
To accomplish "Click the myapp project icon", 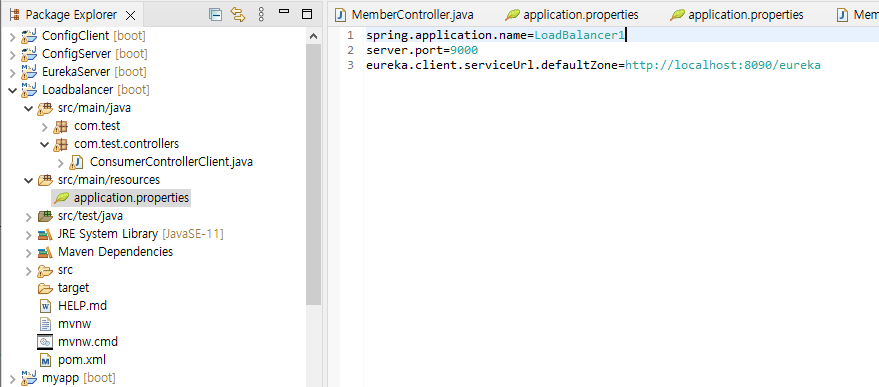I will (x=29, y=378).
